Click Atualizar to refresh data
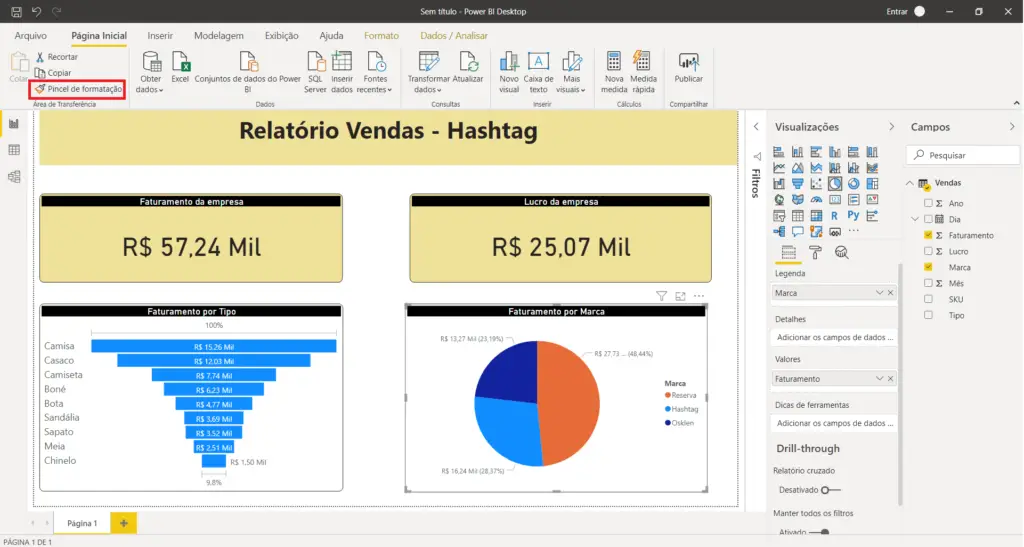Image resolution: width=1024 pixels, height=547 pixels. [x=468, y=68]
